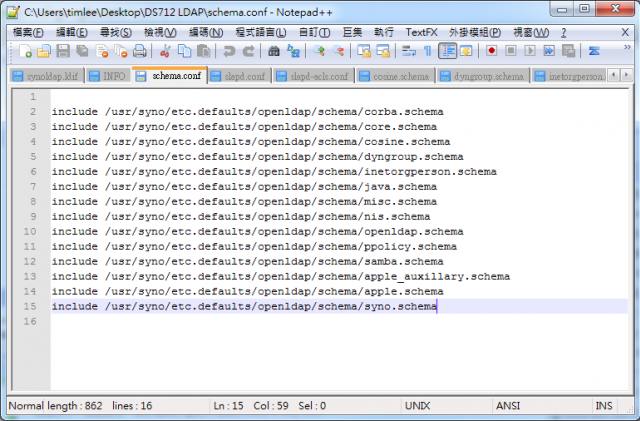Image resolution: width=640 pixels, height=421 pixels.
Task: Click the synchronize horizontal scrolling icon
Action: point(383,51)
